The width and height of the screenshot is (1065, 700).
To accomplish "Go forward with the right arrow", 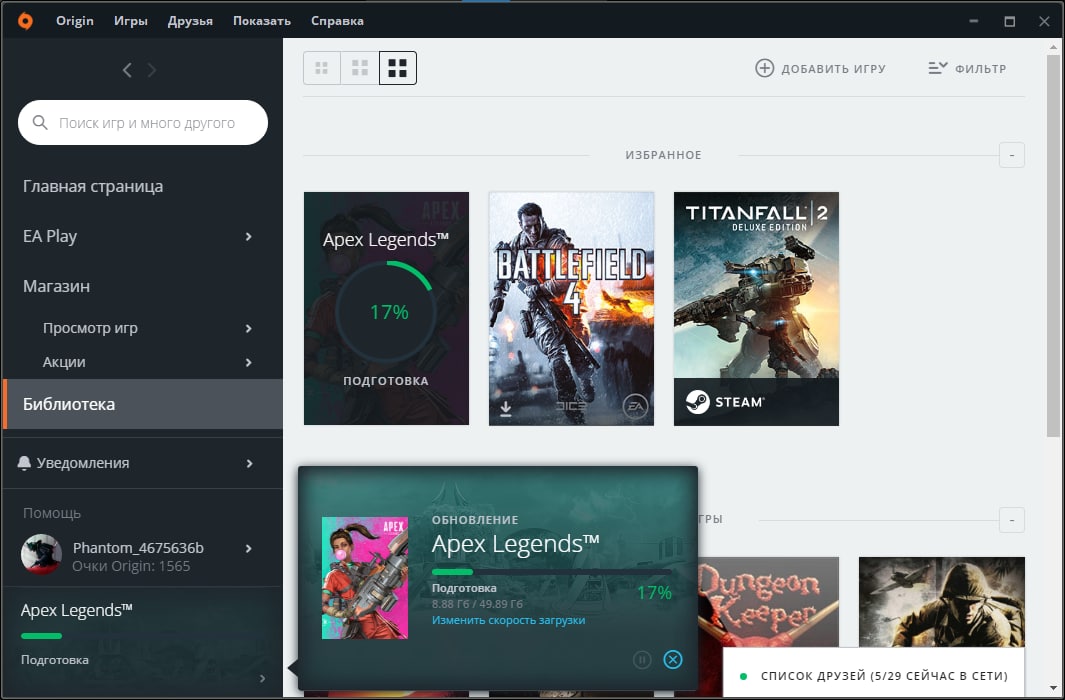I will (x=151, y=70).
